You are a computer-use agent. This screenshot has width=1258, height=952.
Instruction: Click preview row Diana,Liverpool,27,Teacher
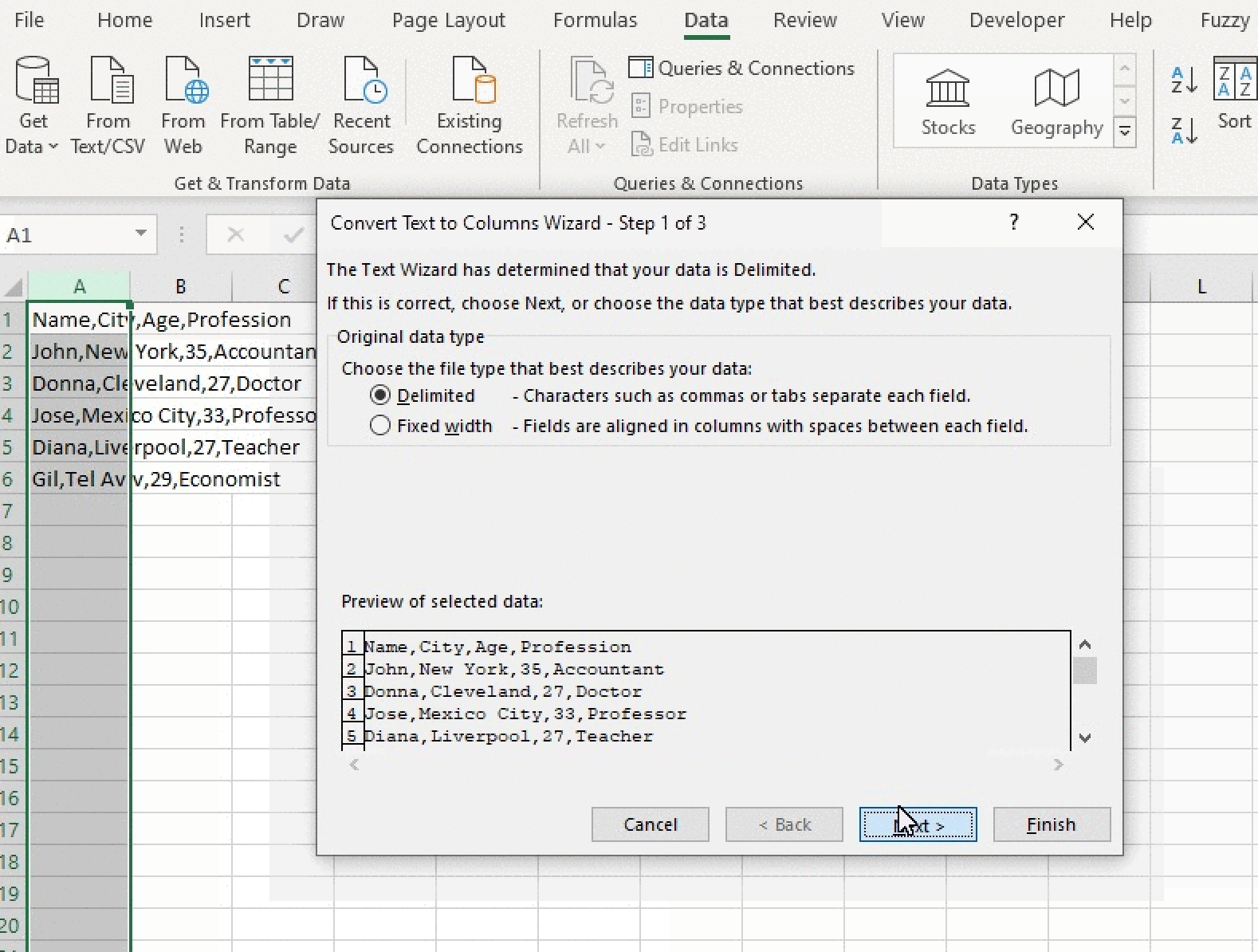point(509,736)
